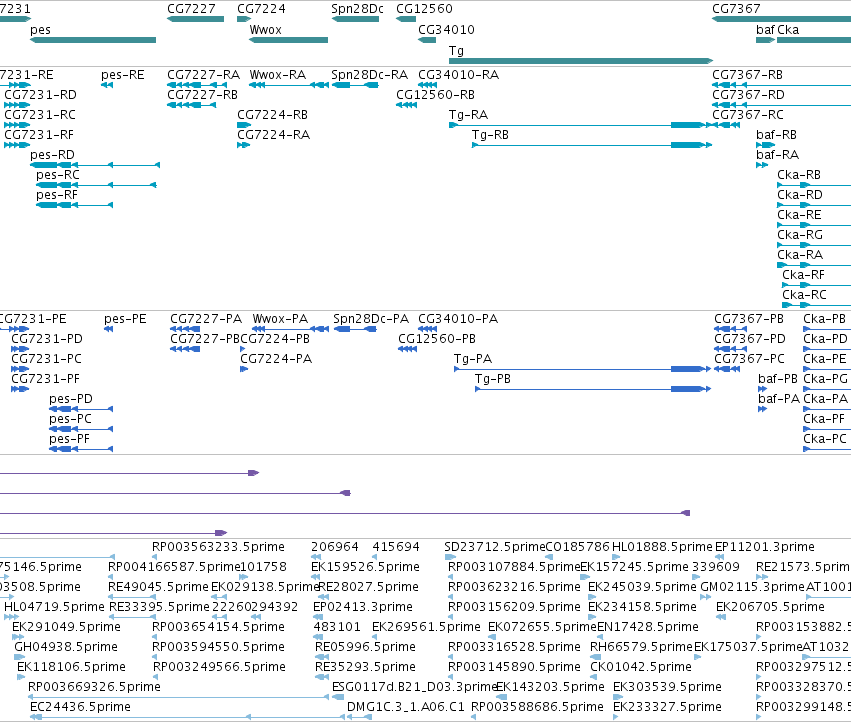Select EST label CK01042.5prime
Screen dimensions: 851x722
coord(641,667)
